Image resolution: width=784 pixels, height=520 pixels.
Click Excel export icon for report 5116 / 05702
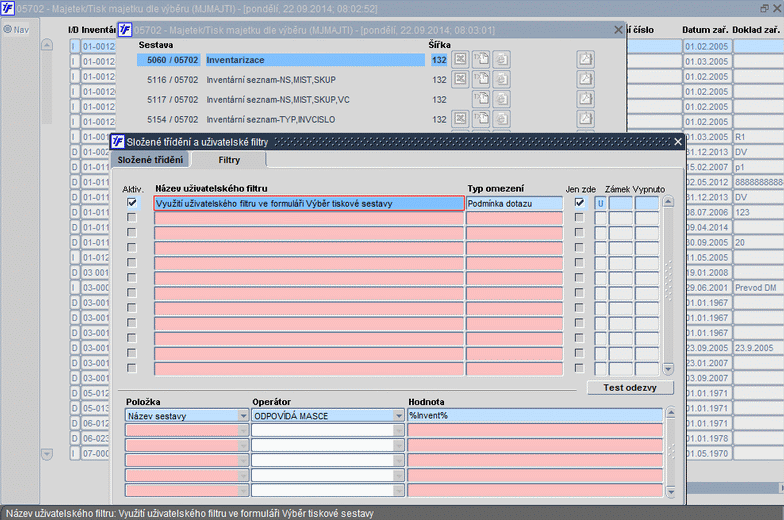pos(460,79)
